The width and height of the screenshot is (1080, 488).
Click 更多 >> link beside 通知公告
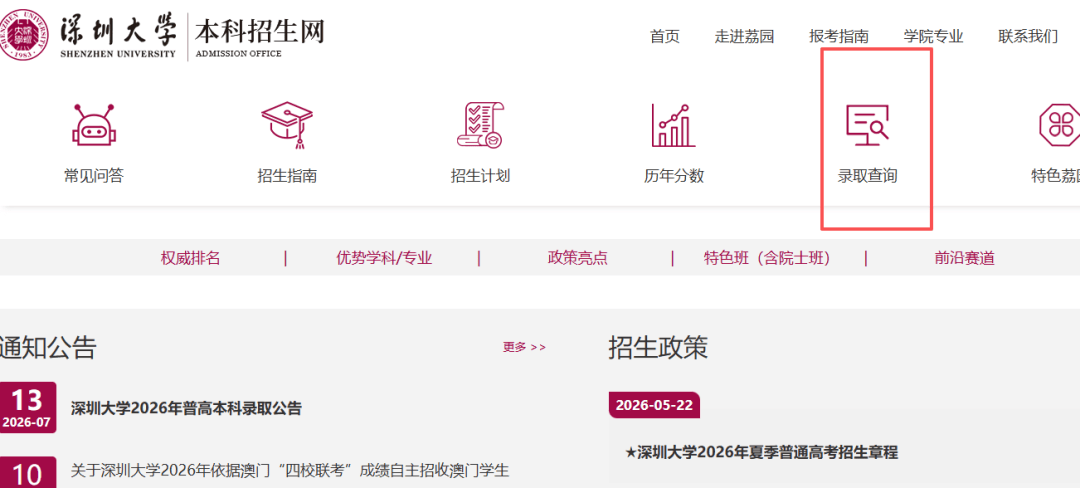524,347
